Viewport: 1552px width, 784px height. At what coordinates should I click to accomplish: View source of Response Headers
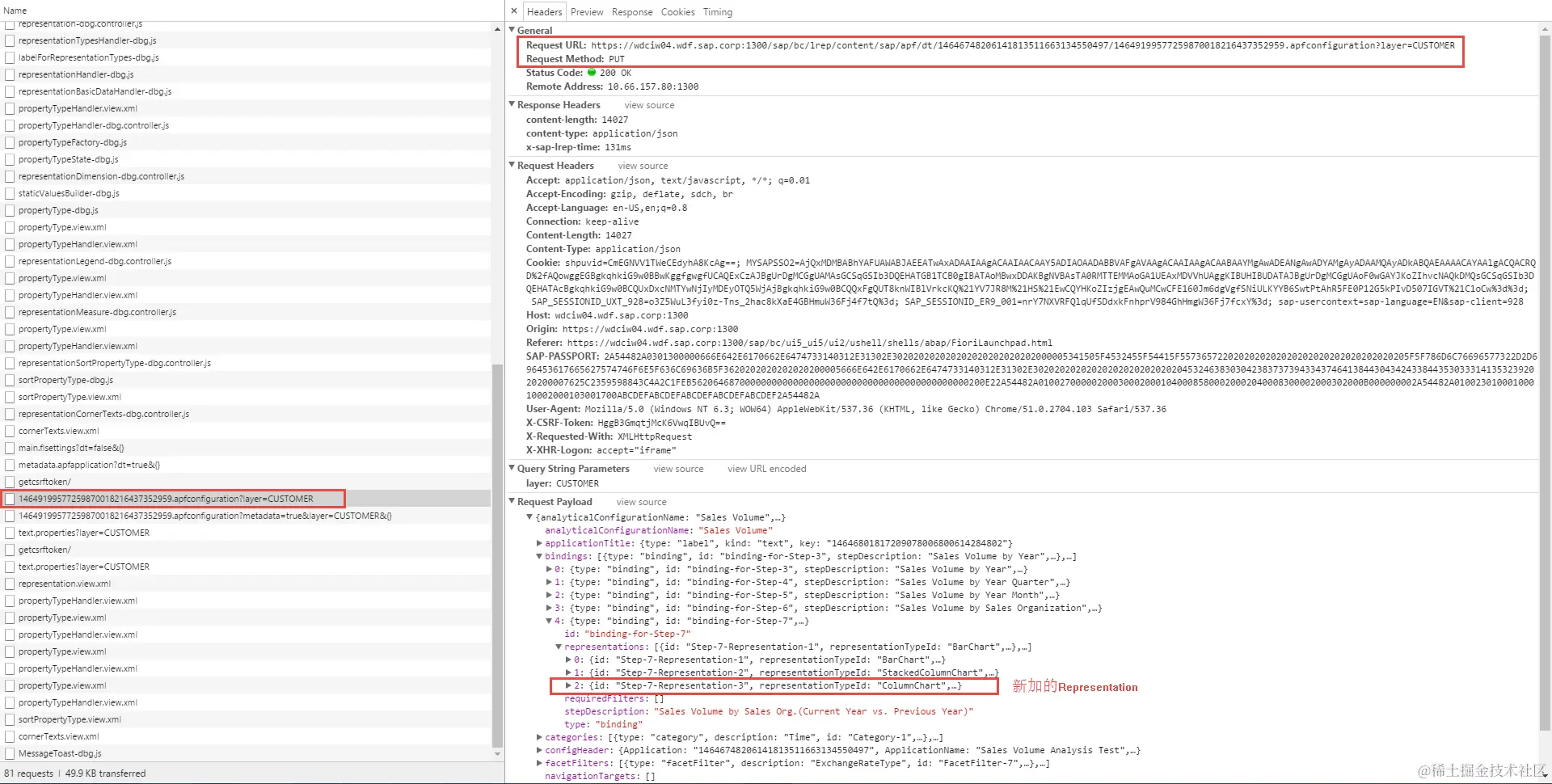click(x=649, y=105)
